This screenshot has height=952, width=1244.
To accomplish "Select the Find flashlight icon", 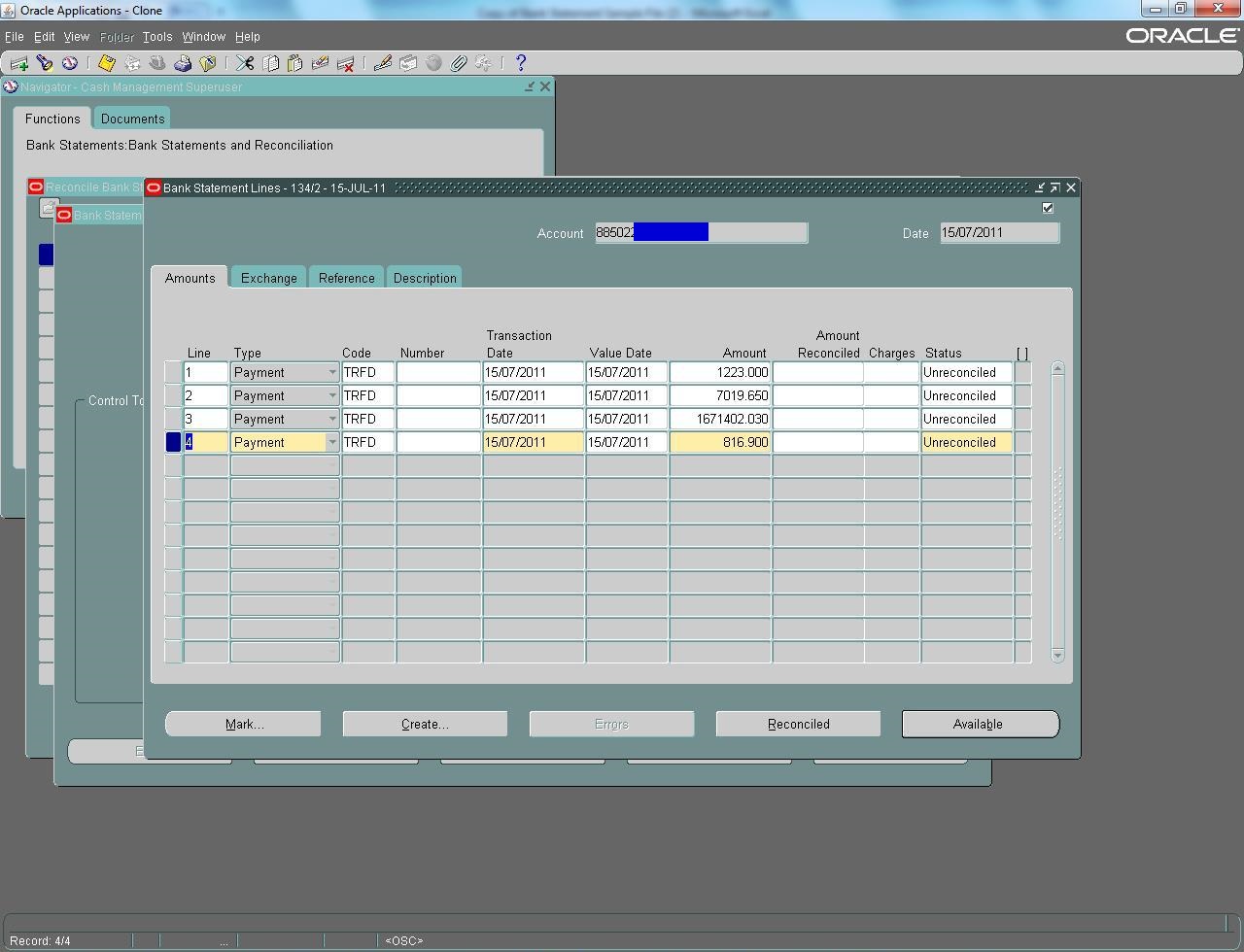I will 45,63.
